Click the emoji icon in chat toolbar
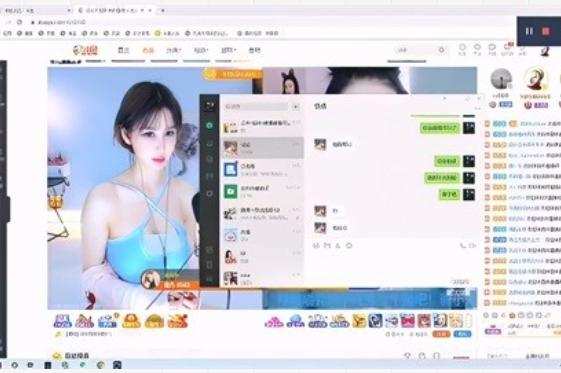The height and width of the screenshot is (373, 561). click(x=316, y=245)
